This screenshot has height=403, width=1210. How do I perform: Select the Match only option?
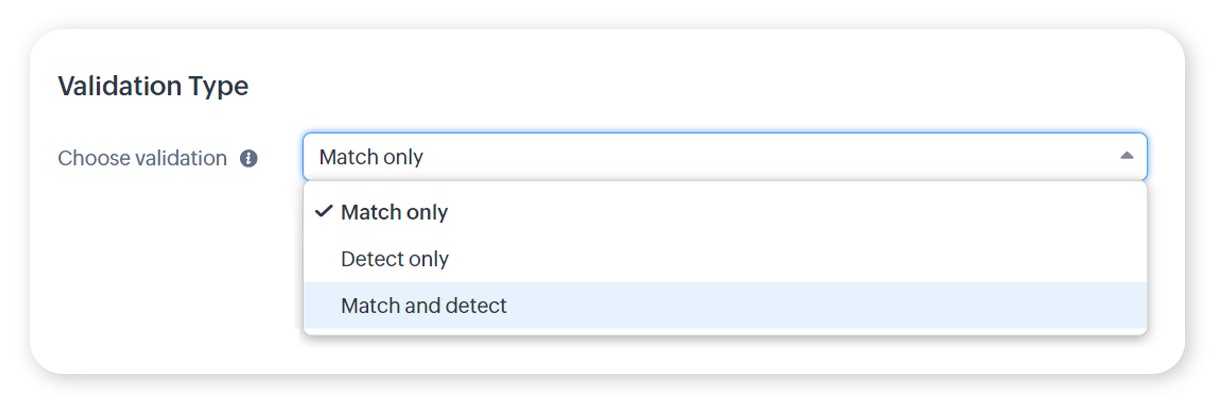(394, 212)
